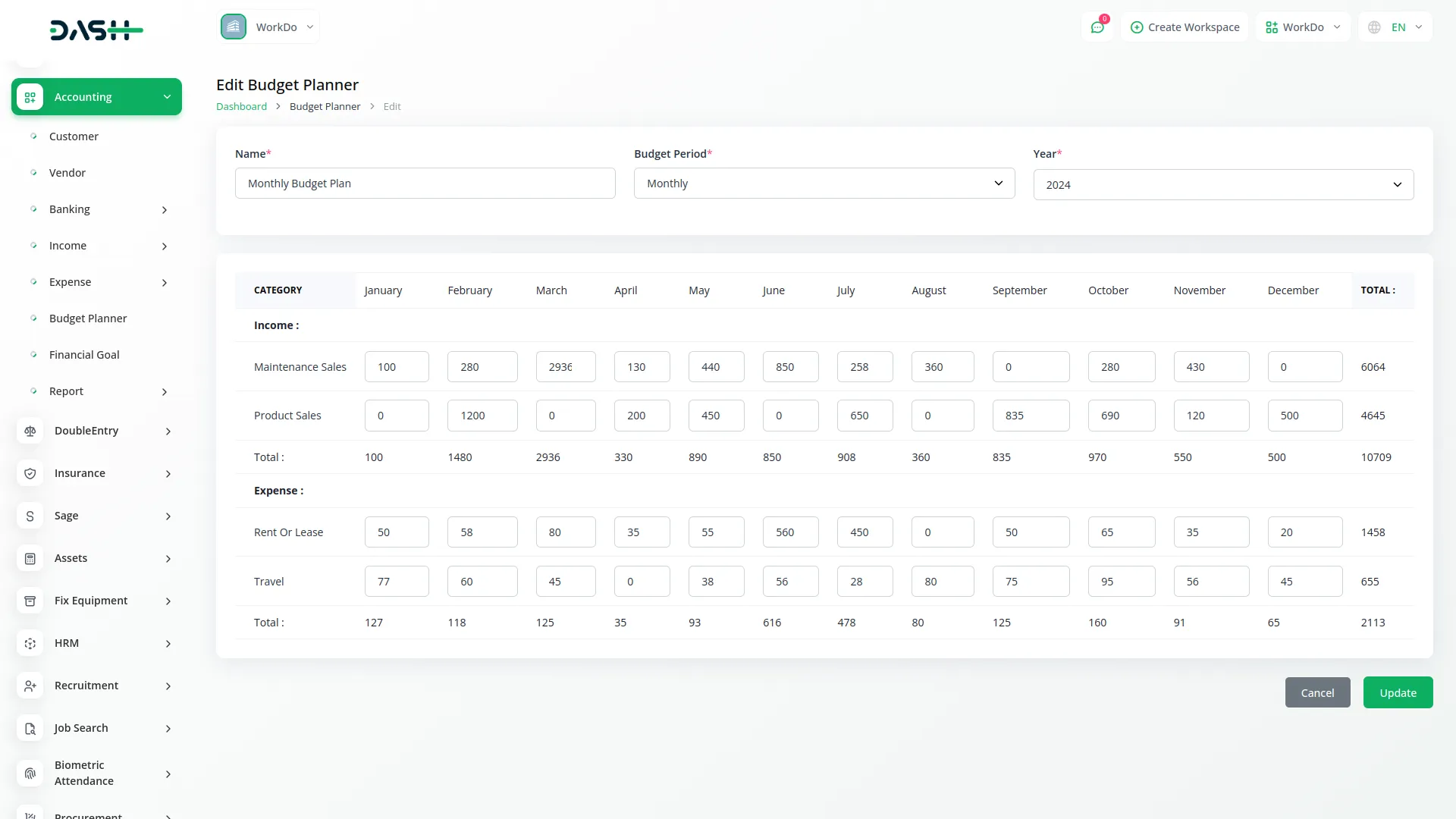
Task: Click the Accounting grid icon in sidebar
Action: coord(30,96)
